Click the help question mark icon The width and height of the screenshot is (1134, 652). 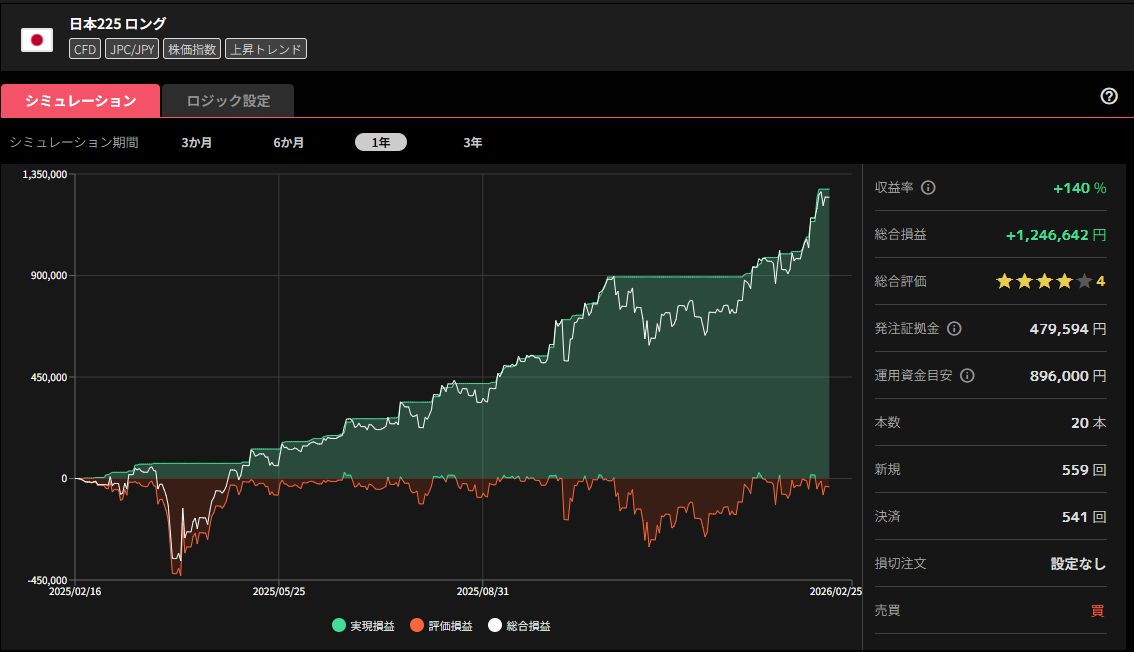tap(1108, 96)
